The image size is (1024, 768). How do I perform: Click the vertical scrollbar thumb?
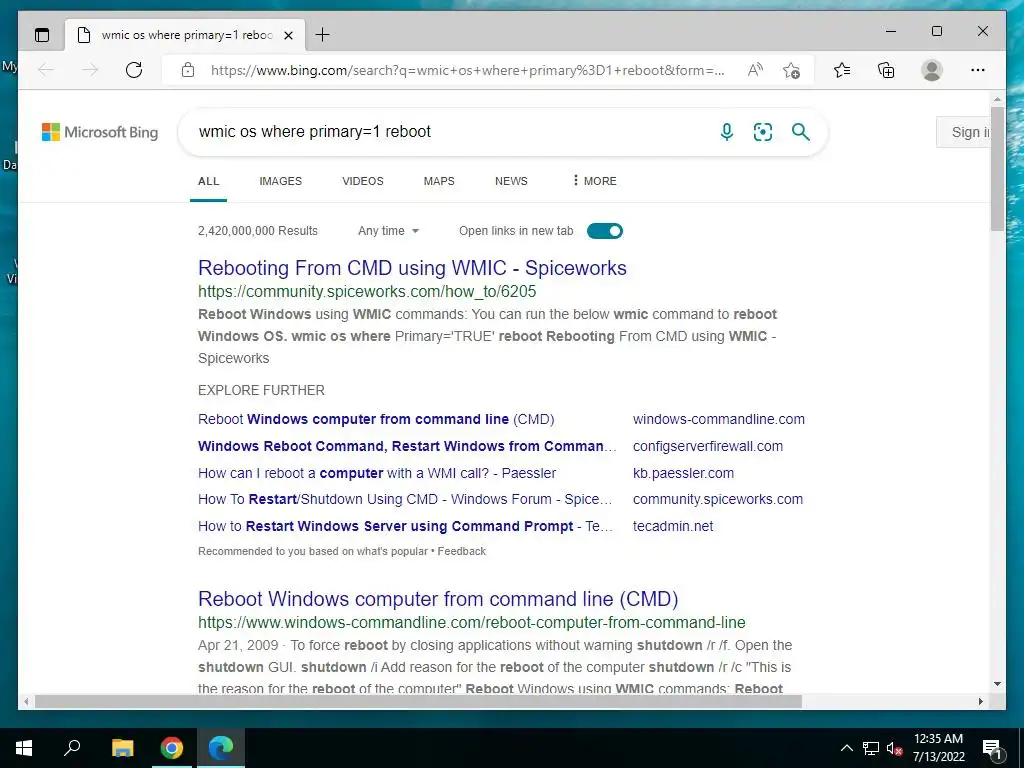click(x=997, y=168)
